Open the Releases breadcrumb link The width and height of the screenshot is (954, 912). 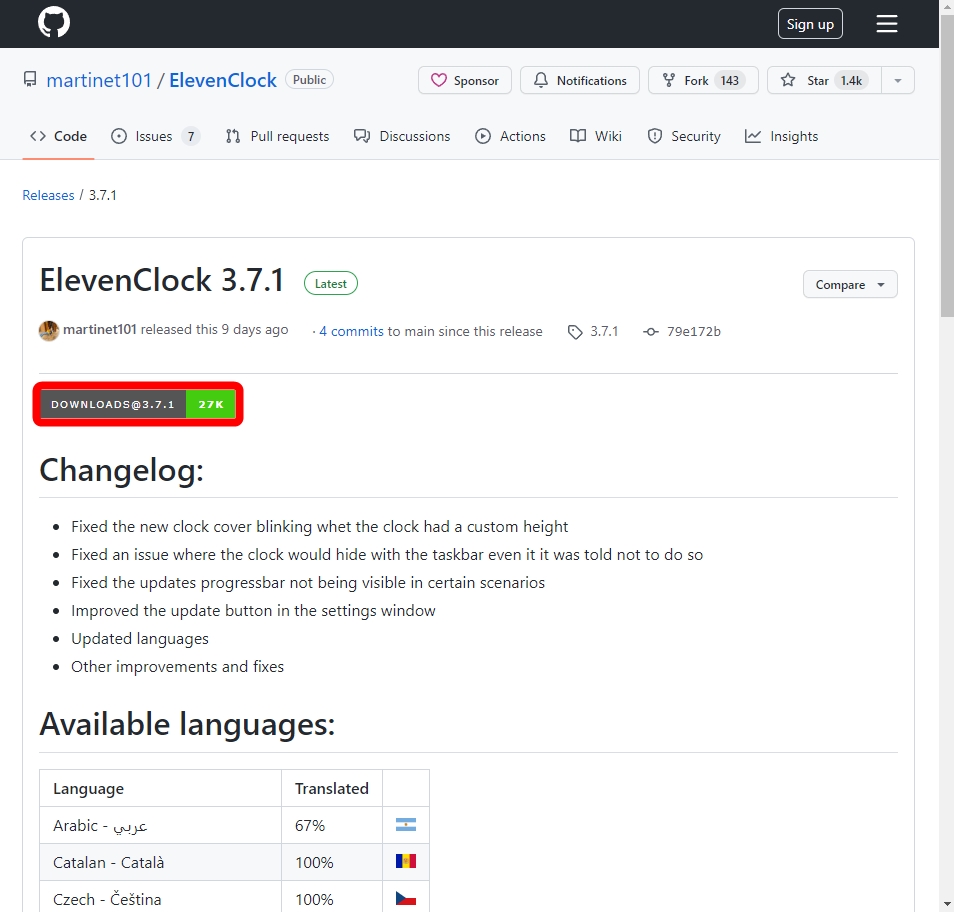tap(48, 195)
